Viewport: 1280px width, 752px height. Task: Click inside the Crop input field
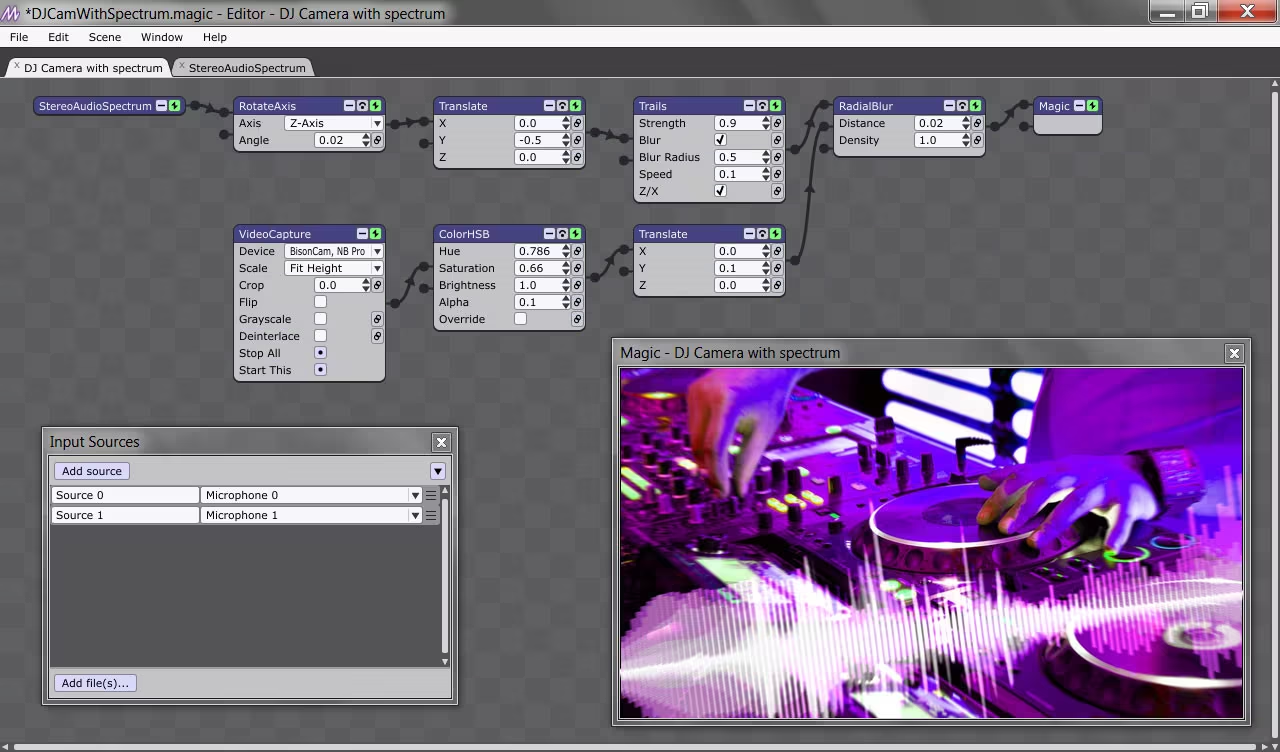[335, 285]
